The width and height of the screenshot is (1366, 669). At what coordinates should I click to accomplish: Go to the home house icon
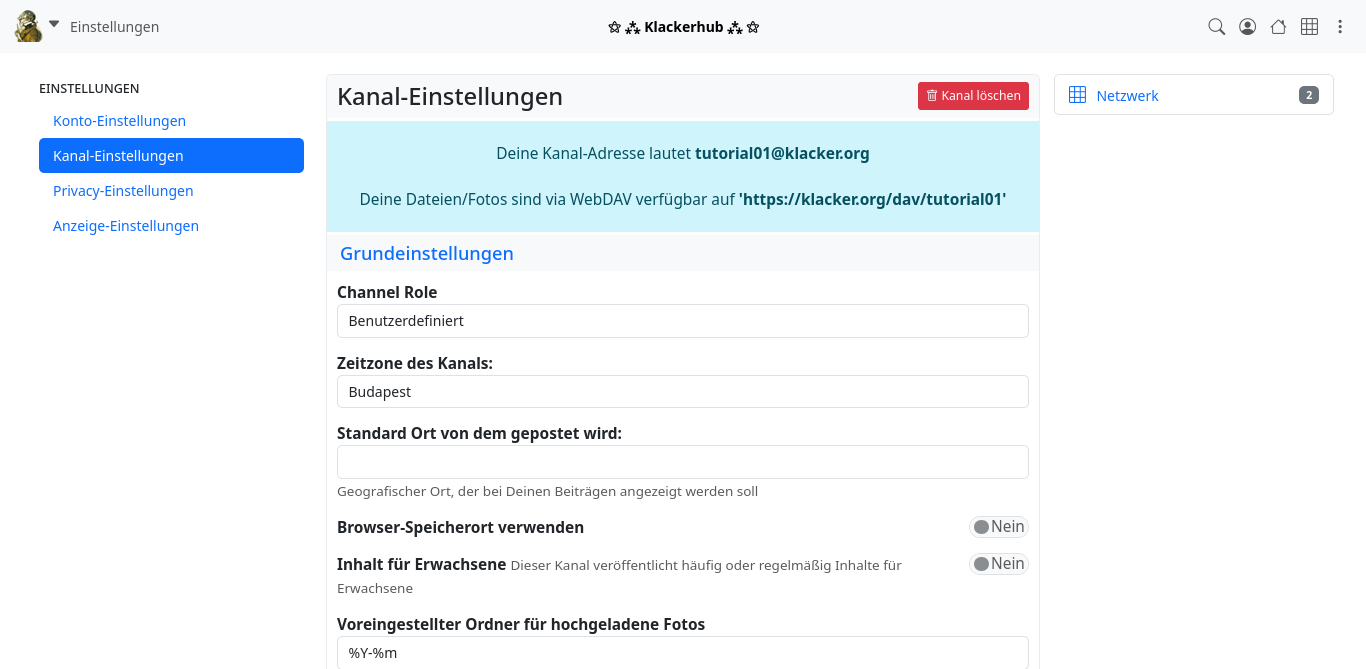coord(1278,27)
